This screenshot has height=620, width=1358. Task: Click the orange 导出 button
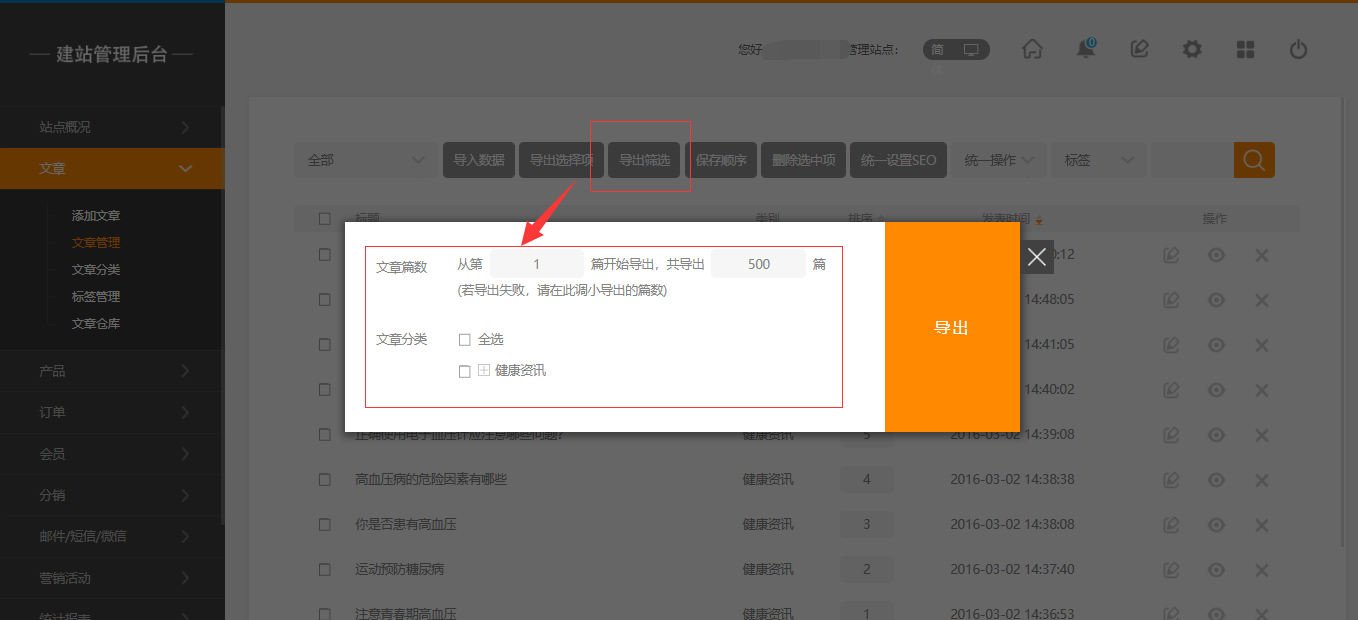coord(951,327)
